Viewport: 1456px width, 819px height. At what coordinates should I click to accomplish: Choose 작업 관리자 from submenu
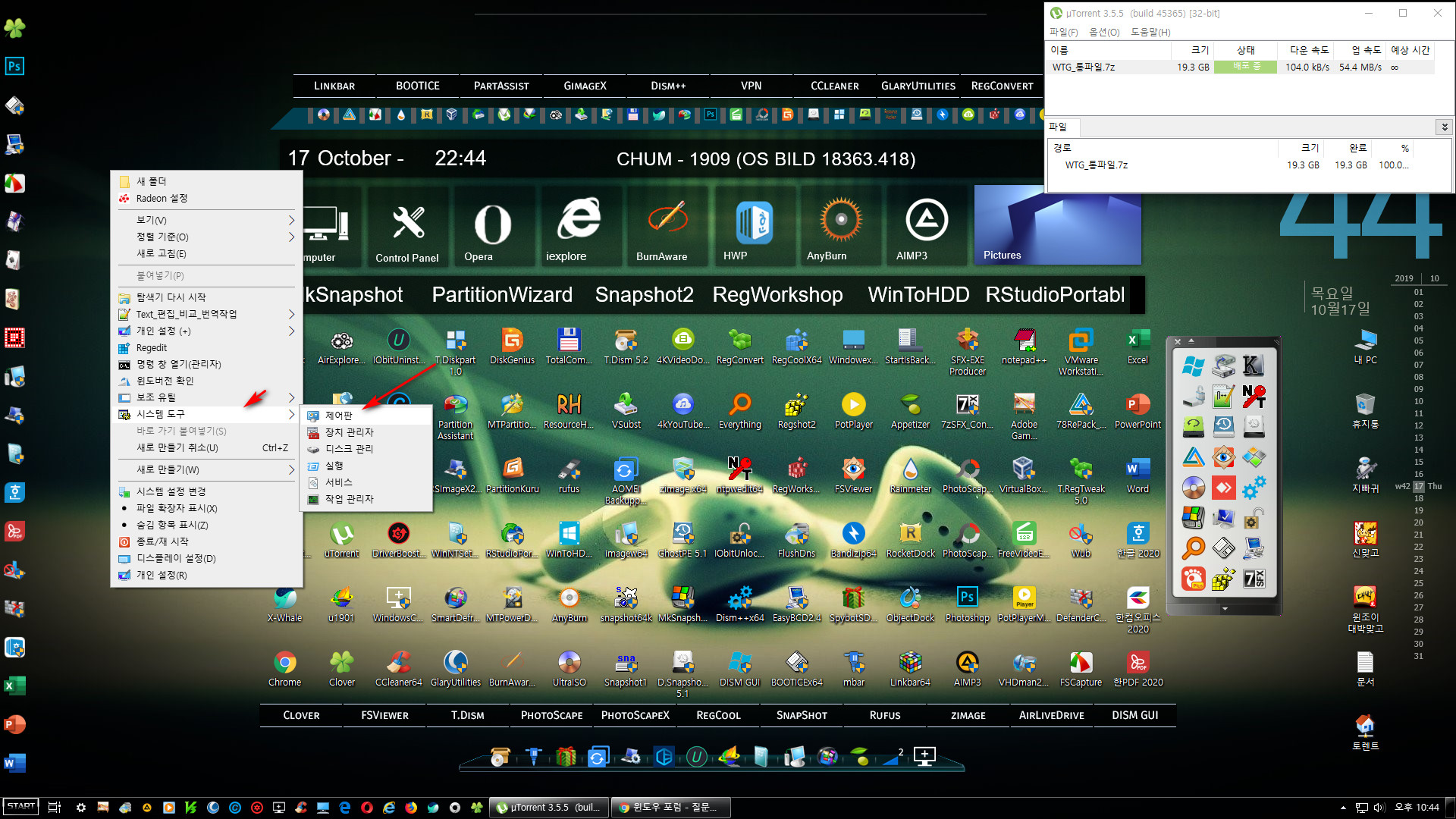(x=366, y=499)
